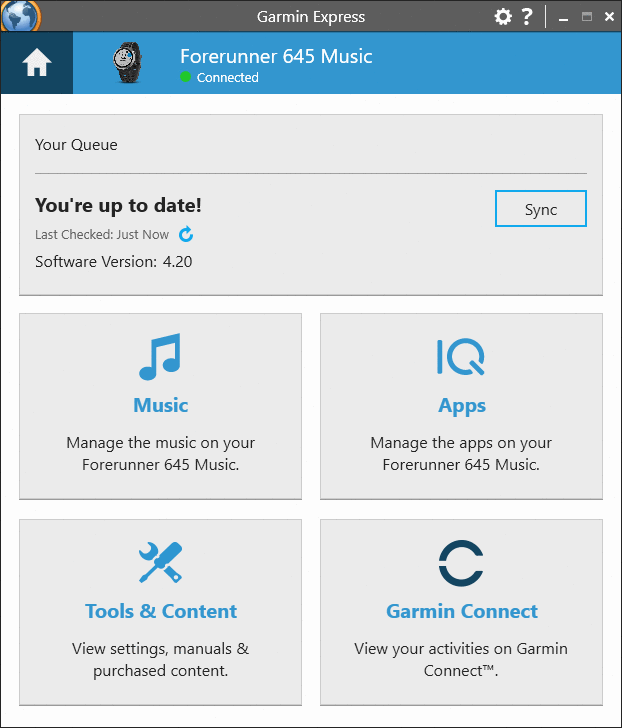
Task: Minimize the Garmin Express window
Action: coord(564,18)
